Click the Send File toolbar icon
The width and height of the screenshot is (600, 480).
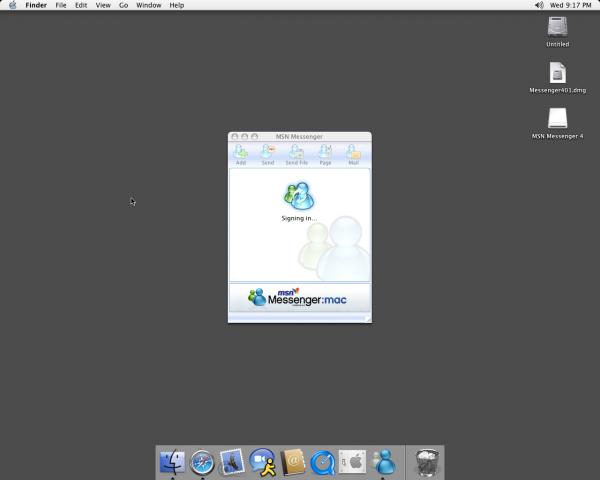point(297,155)
